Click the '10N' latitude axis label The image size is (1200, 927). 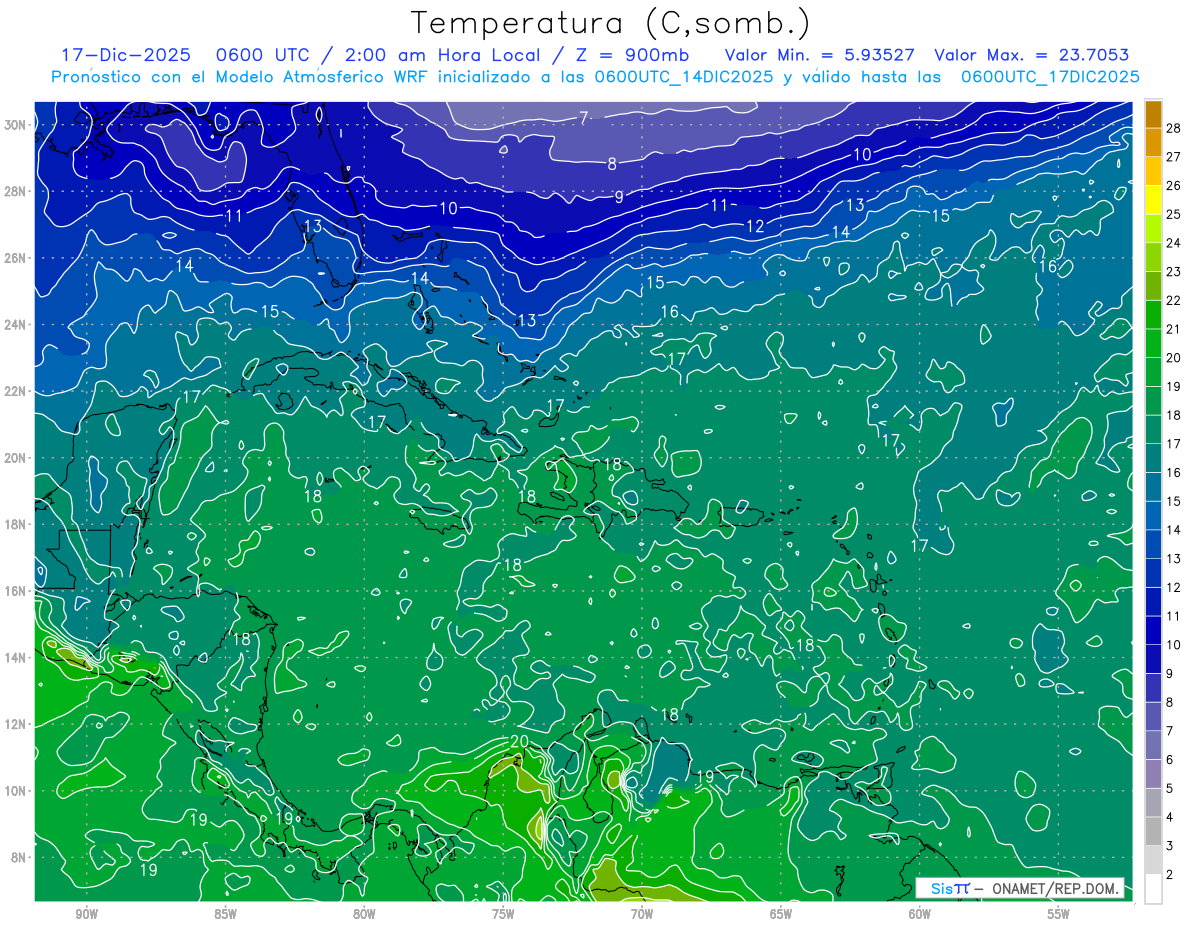click(17, 791)
